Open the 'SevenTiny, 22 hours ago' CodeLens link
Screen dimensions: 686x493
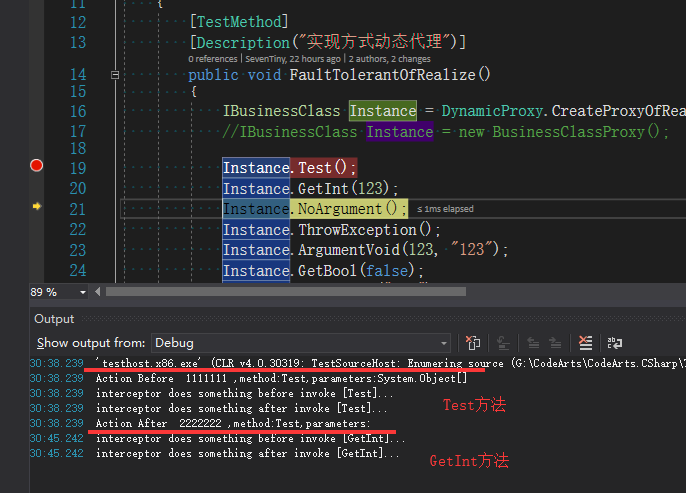point(293,59)
